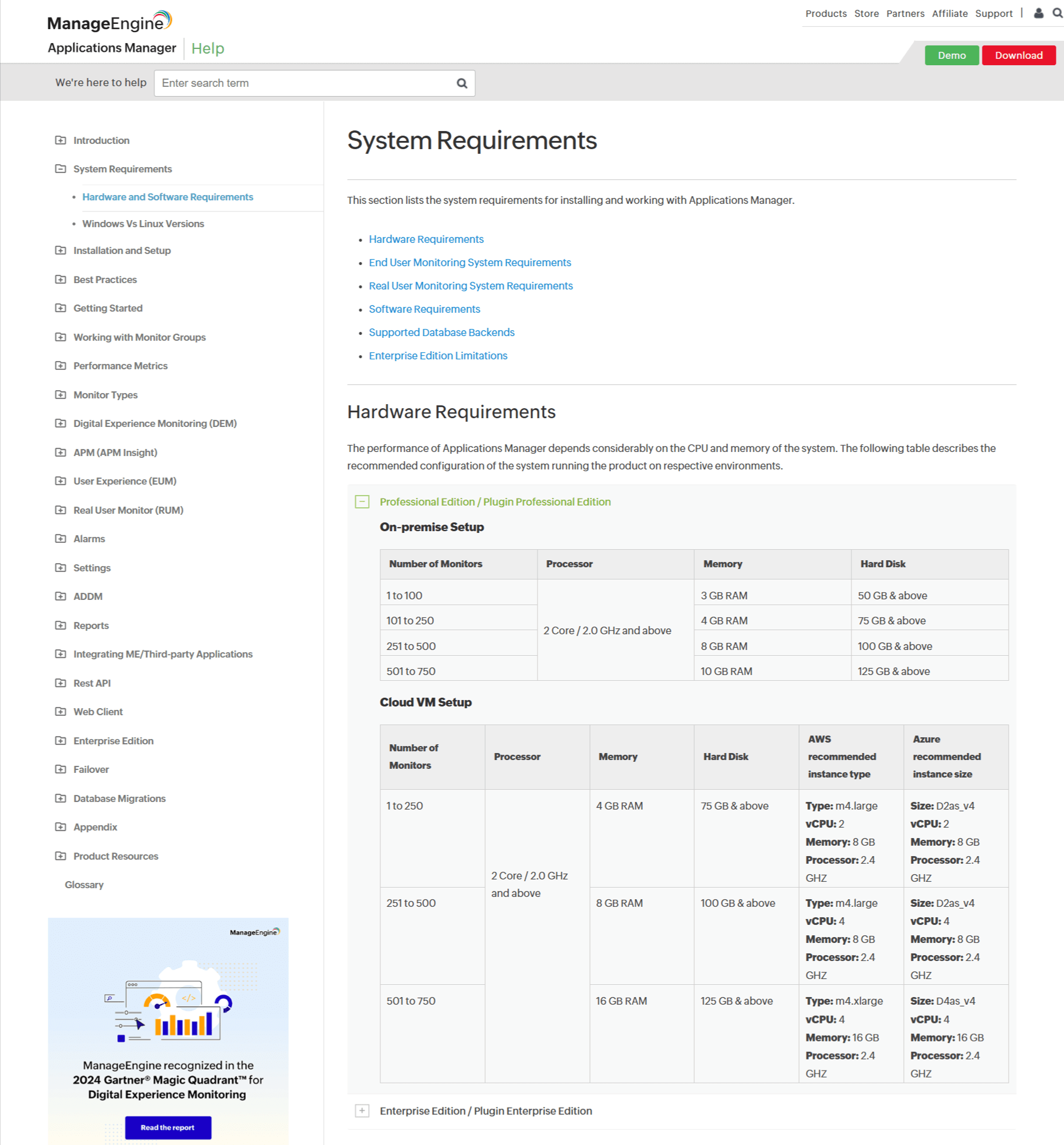Expand Integrating ME/Third-party Applications plus icon
The image size is (1064, 1145).
click(61, 654)
